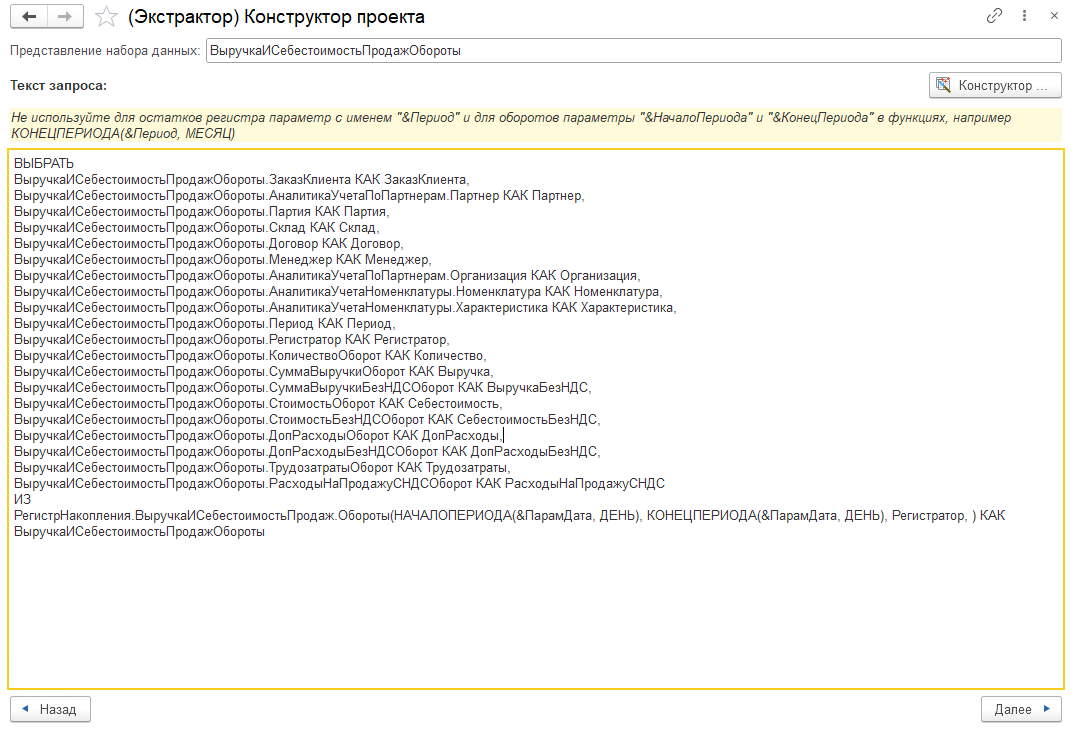This screenshot has height=734, width=1080.
Task: Click the Текст запроса label
Action: pyautogui.click(x=59, y=85)
